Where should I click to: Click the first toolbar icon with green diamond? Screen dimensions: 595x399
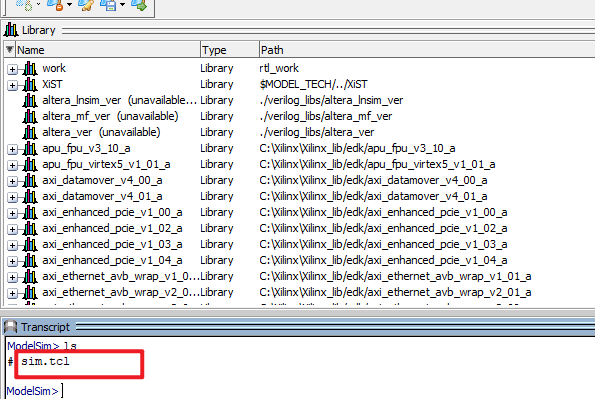pyautogui.click(x=24, y=5)
